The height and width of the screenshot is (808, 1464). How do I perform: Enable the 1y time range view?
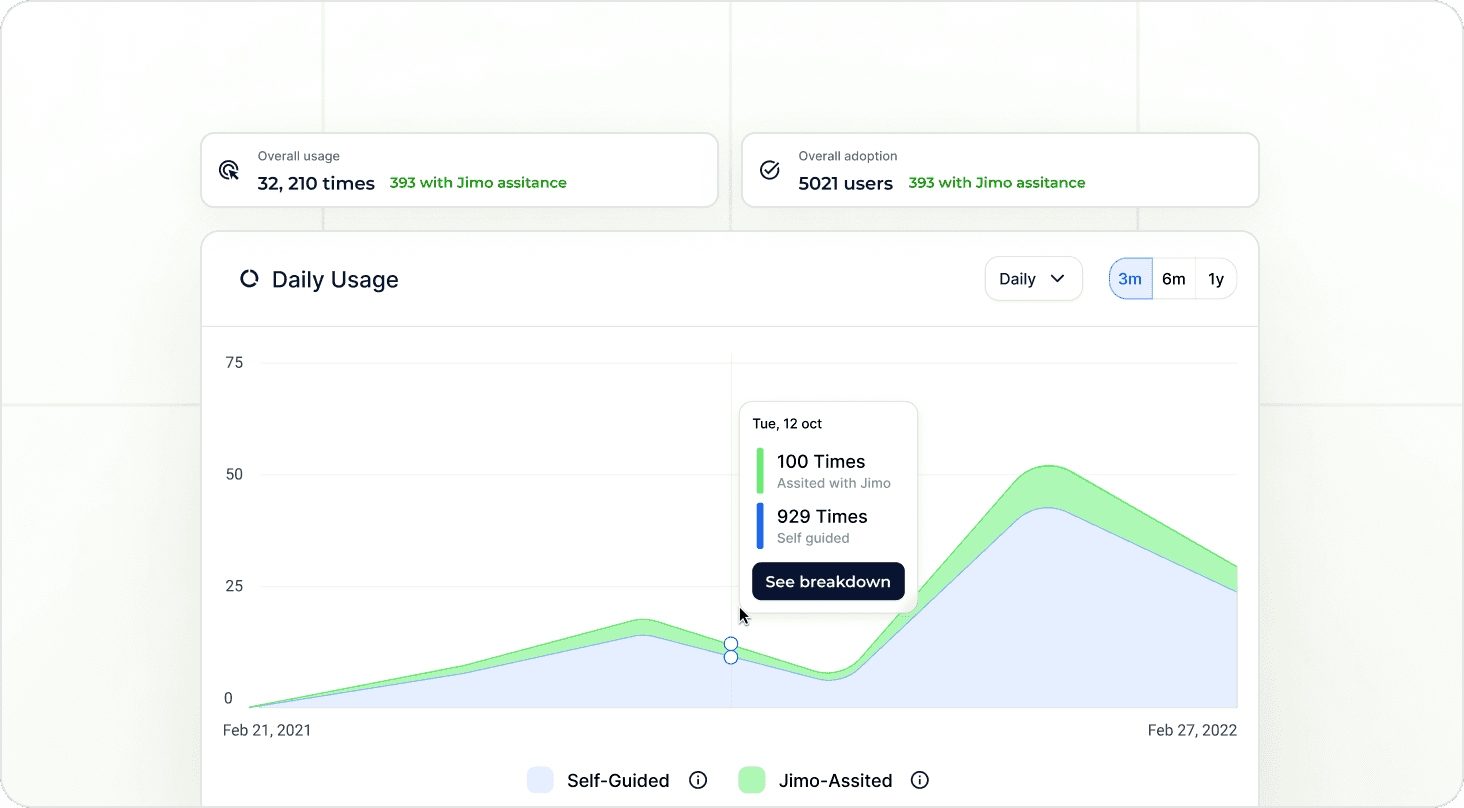tap(1216, 278)
